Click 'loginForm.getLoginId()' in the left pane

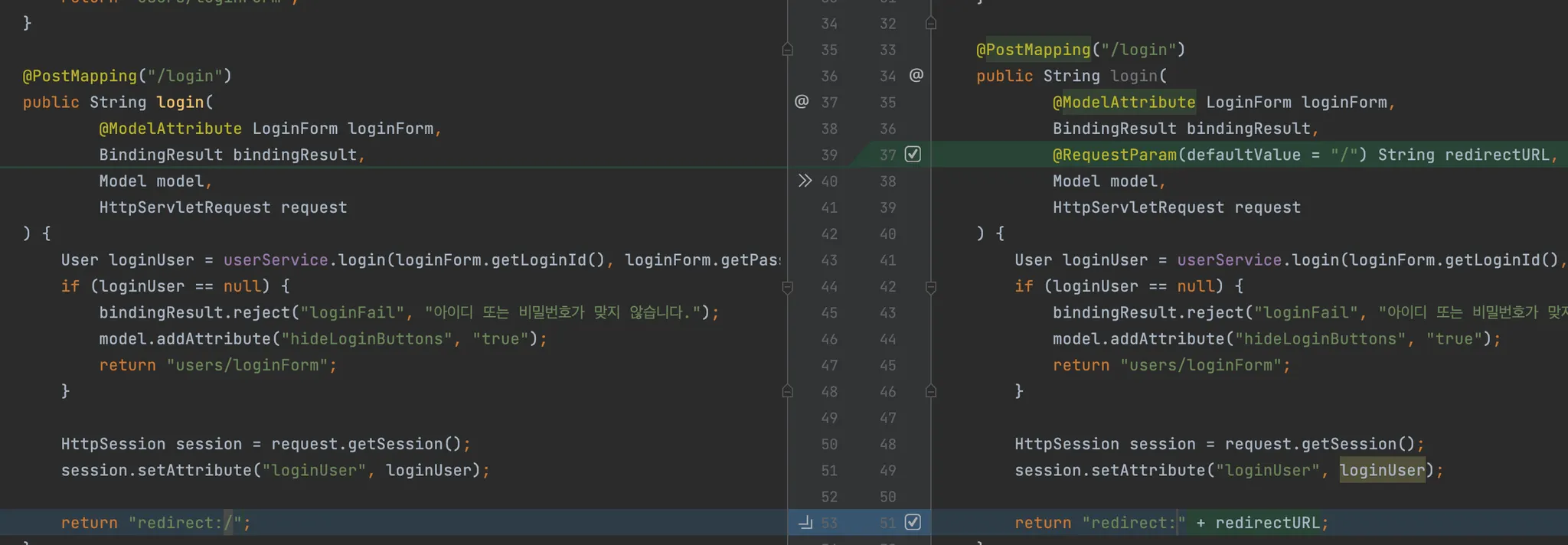[501, 260]
